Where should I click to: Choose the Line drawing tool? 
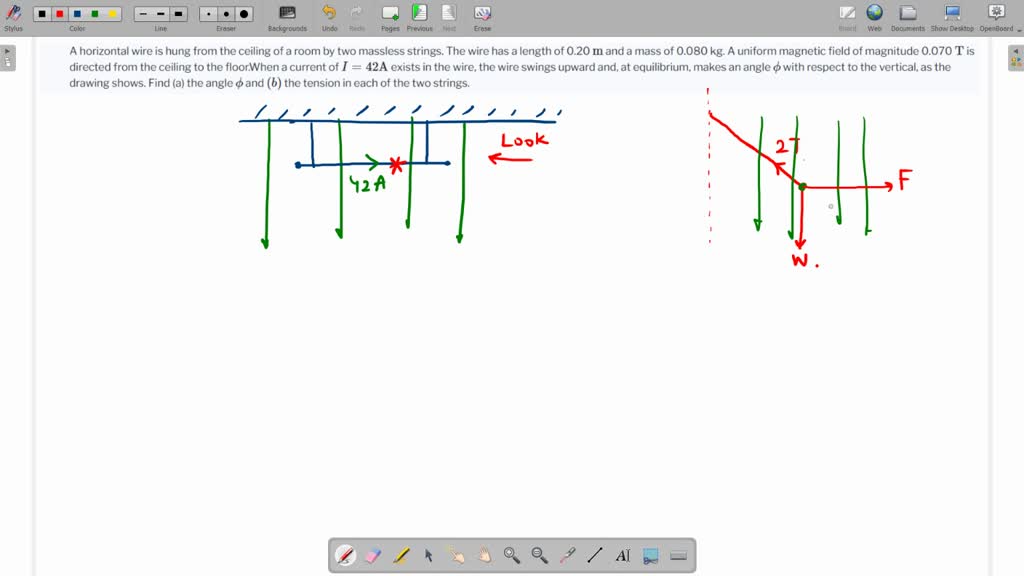(x=595, y=554)
